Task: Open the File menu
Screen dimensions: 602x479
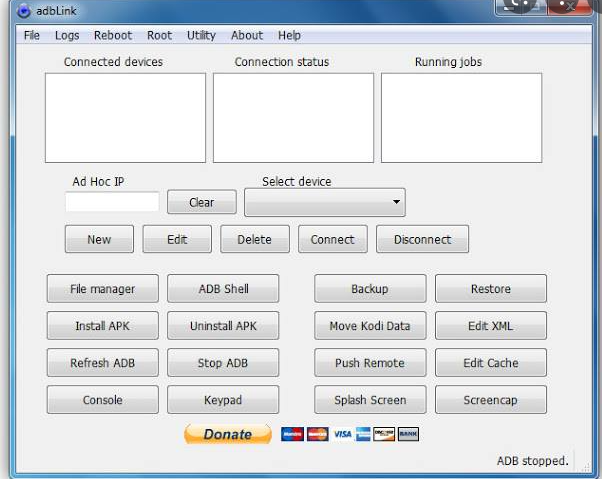Action: tap(31, 35)
